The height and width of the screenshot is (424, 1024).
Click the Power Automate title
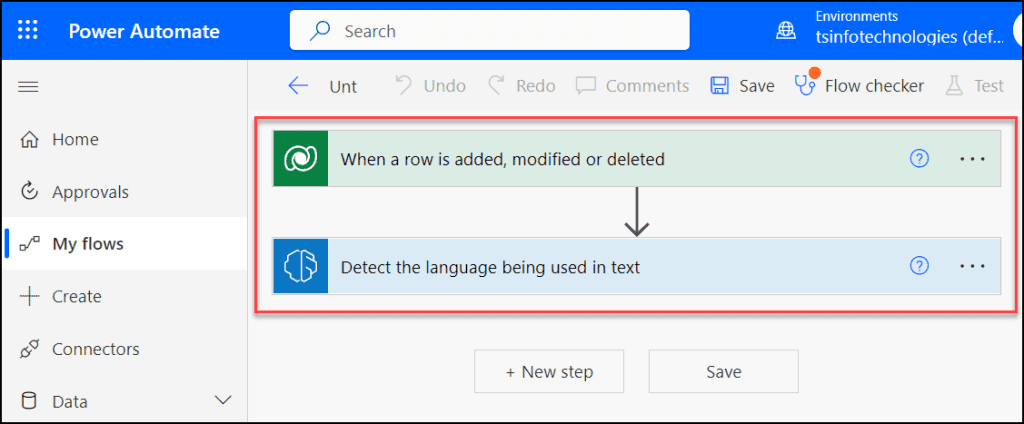144,31
